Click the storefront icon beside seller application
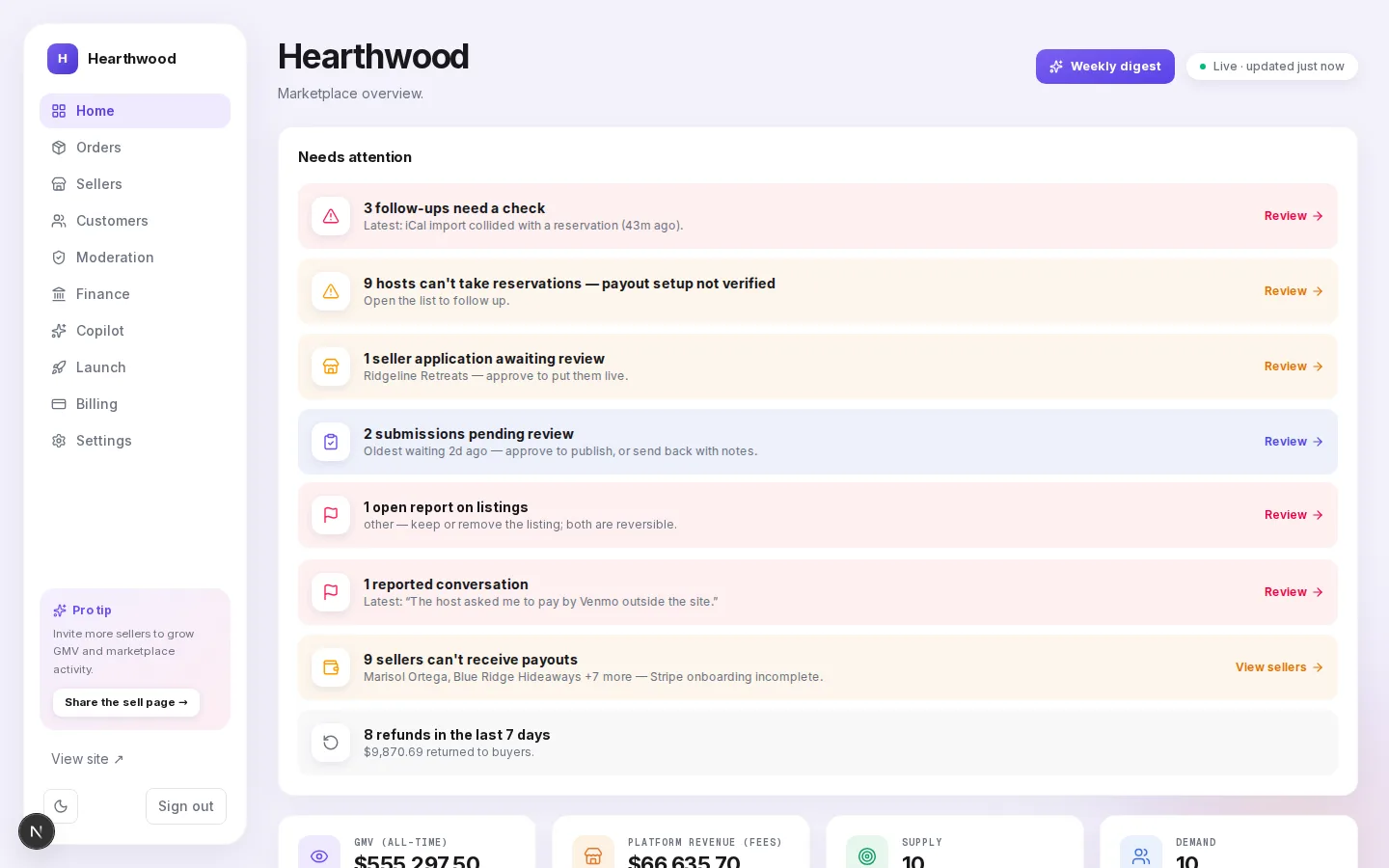The width and height of the screenshot is (1389, 868). coord(331,366)
